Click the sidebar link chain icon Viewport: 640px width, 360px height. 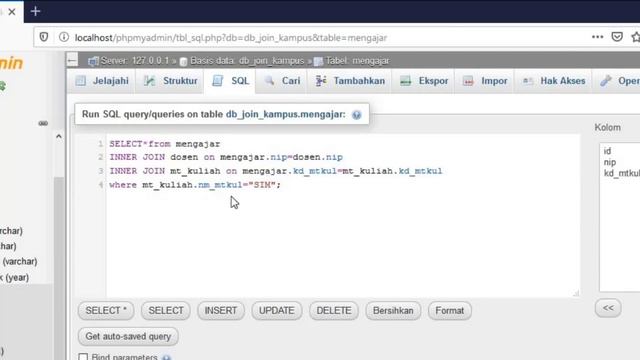point(43,123)
